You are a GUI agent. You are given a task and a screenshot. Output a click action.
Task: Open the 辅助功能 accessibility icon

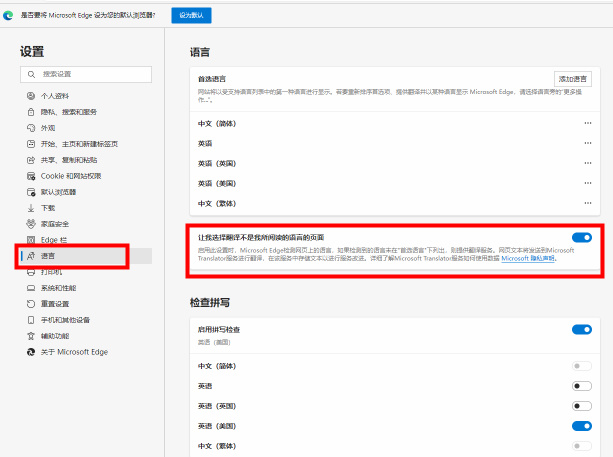[31, 336]
